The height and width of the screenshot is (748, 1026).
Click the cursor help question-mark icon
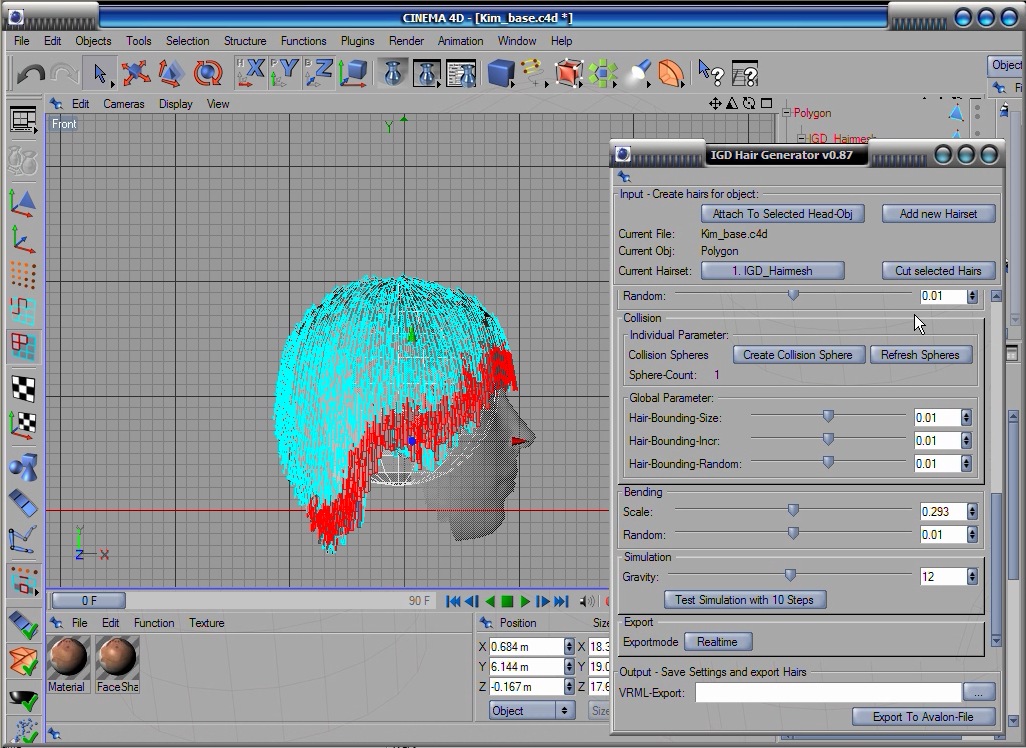pyautogui.click(x=711, y=73)
